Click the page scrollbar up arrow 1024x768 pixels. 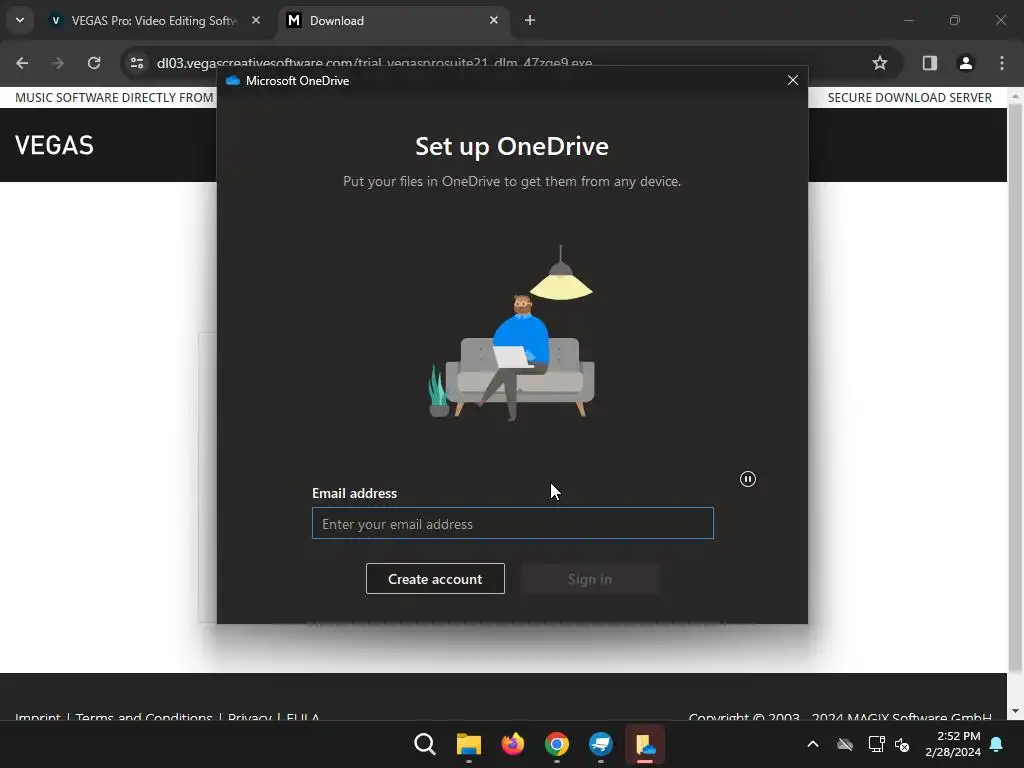[x=1015, y=96]
